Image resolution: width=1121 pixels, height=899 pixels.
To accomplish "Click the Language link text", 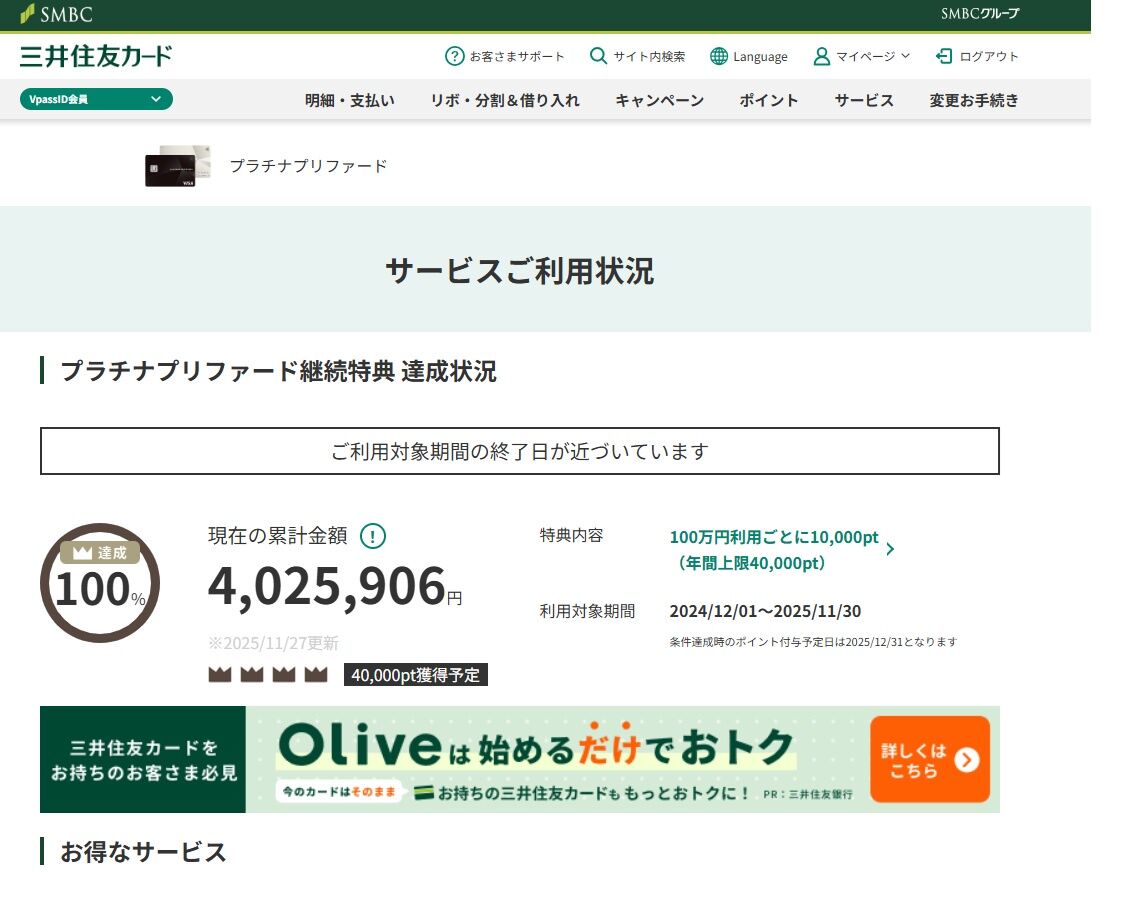I will tap(760, 57).
